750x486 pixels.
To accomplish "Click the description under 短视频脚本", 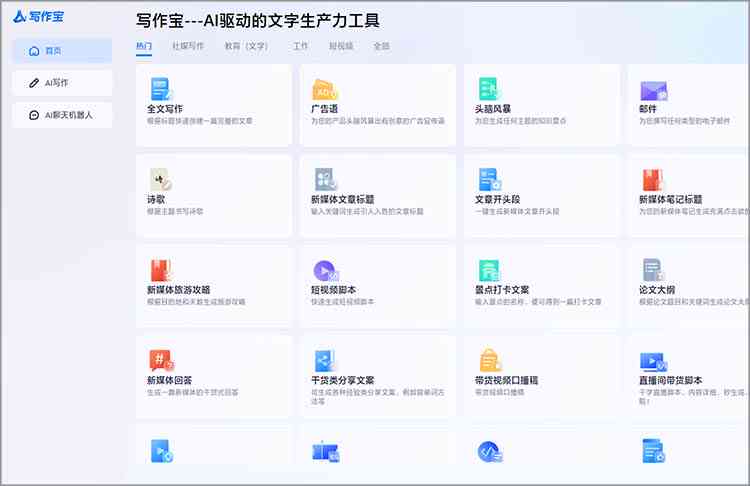I will [342, 302].
